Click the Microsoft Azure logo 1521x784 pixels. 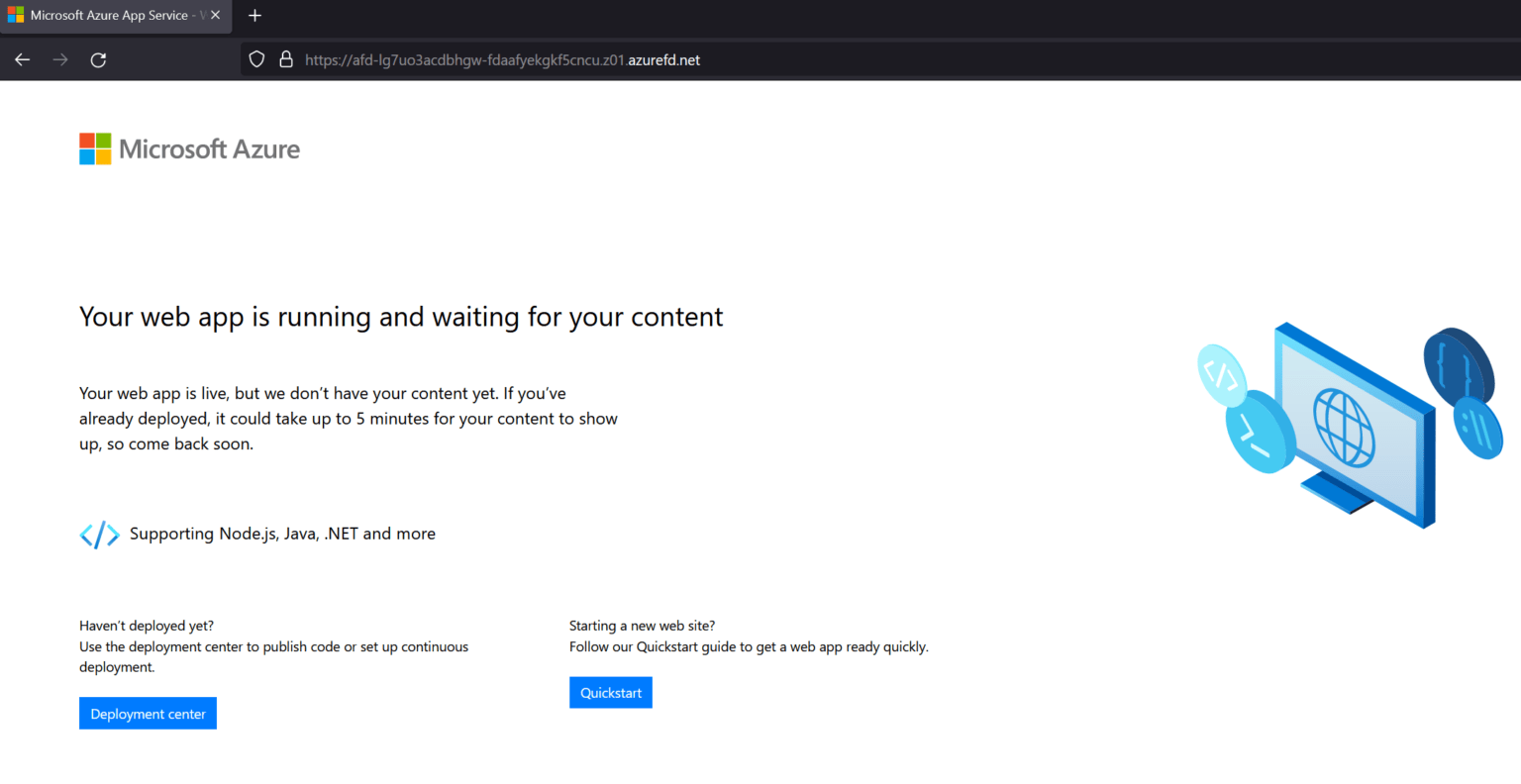[x=188, y=148]
